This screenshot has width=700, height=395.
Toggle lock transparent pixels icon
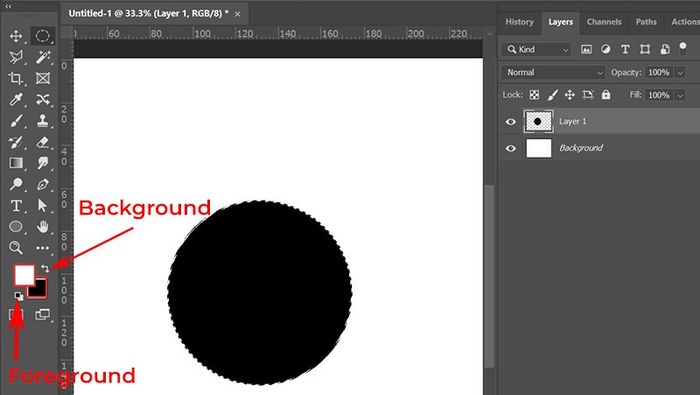click(x=534, y=95)
